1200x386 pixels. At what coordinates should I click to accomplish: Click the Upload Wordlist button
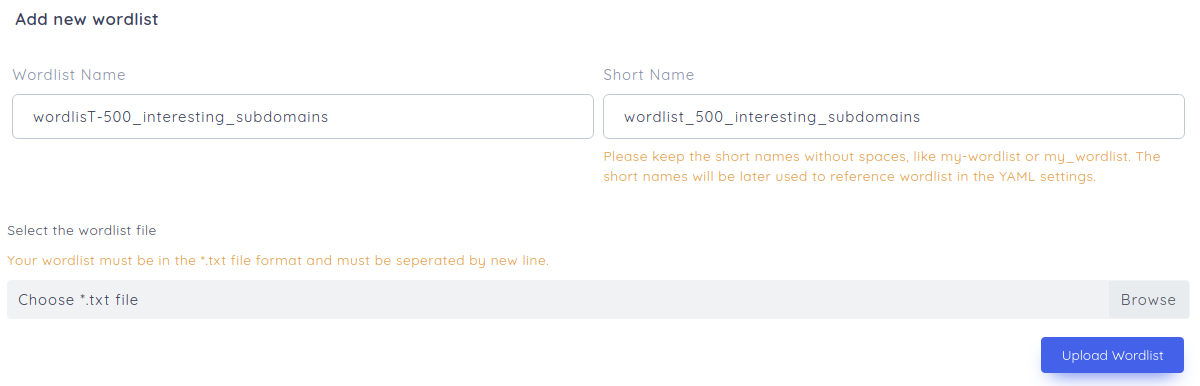[x=1112, y=355]
